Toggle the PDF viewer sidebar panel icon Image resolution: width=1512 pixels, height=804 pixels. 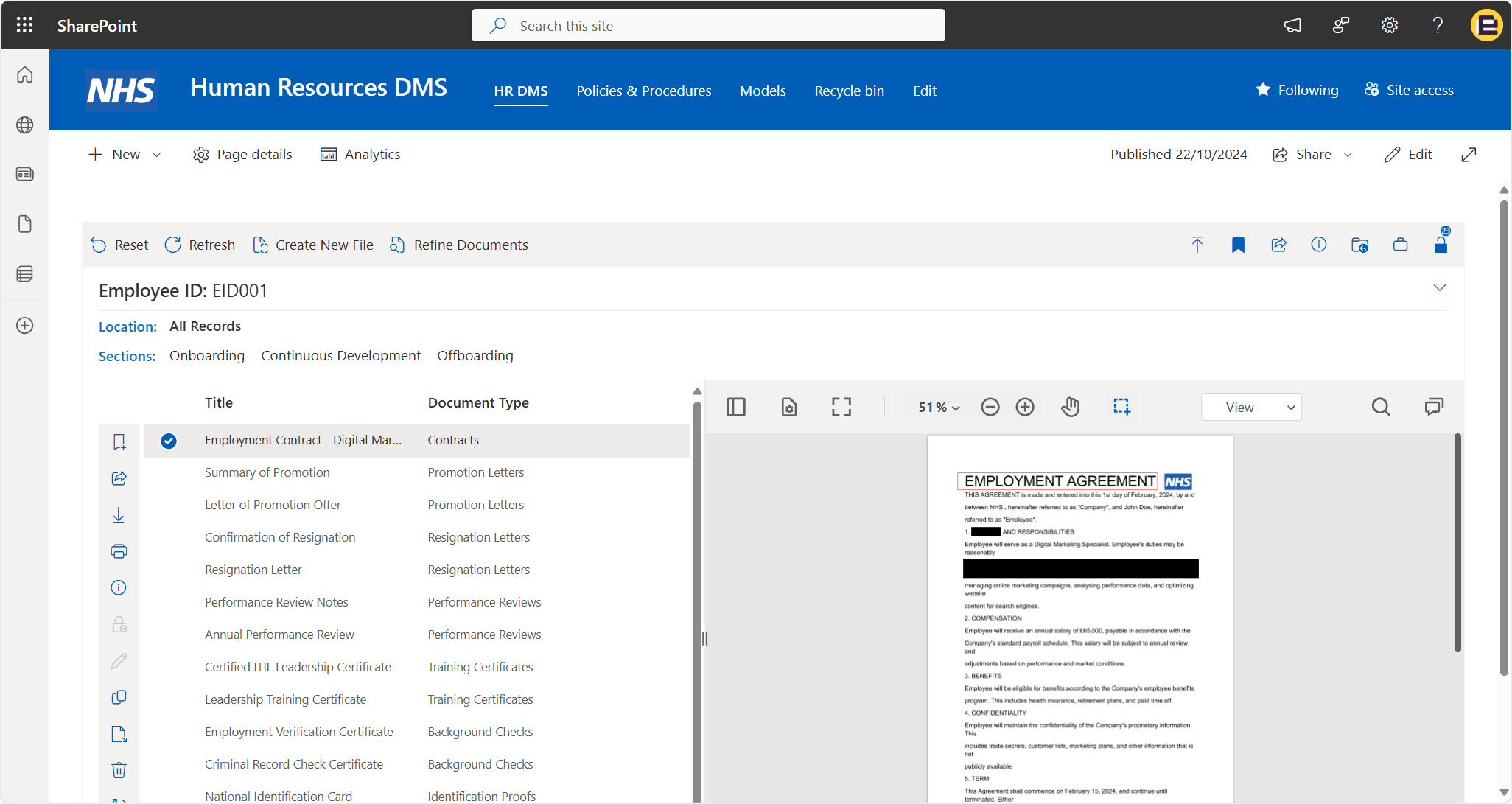click(x=736, y=407)
